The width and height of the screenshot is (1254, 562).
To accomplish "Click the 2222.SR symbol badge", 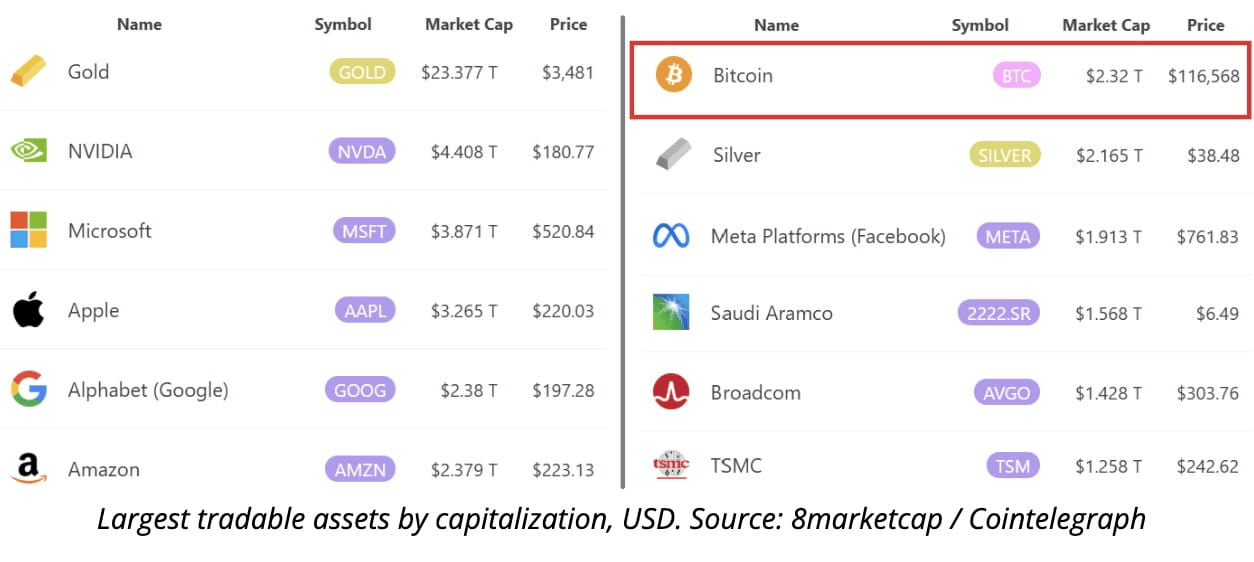I will coord(998,313).
